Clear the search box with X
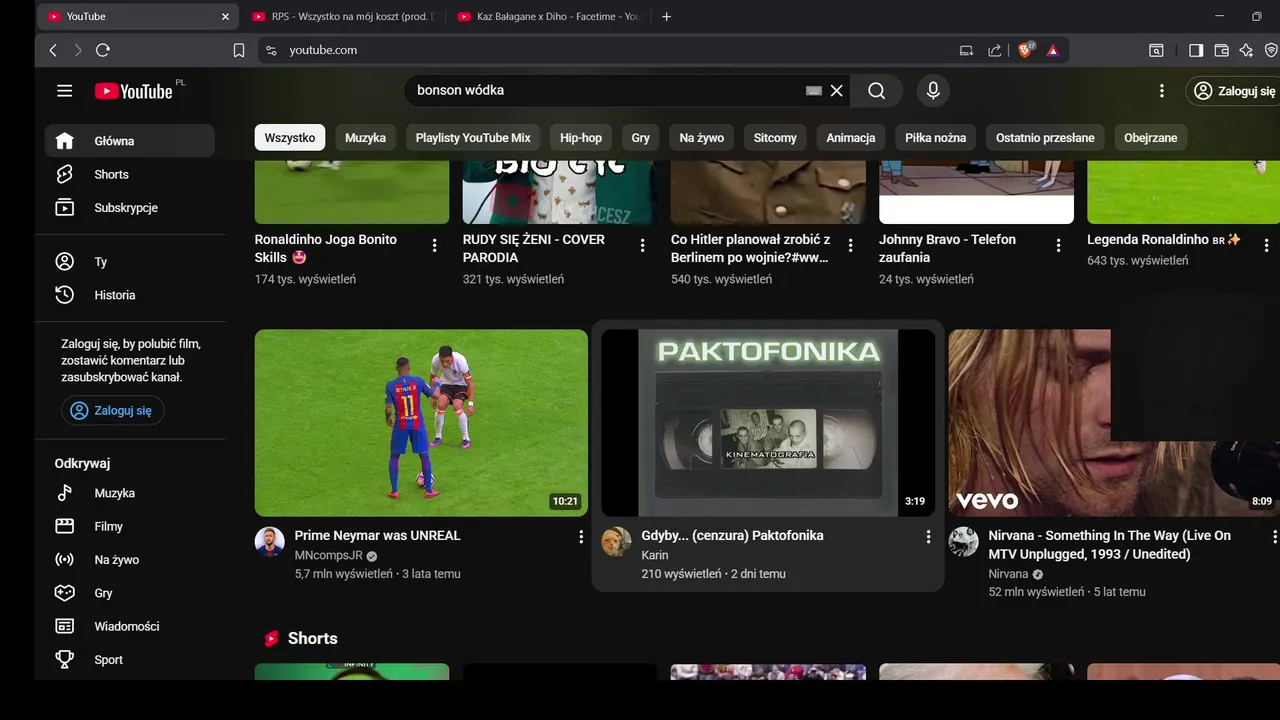Image resolution: width=1280 pixels, height=720 pixels. pos(837,91)
